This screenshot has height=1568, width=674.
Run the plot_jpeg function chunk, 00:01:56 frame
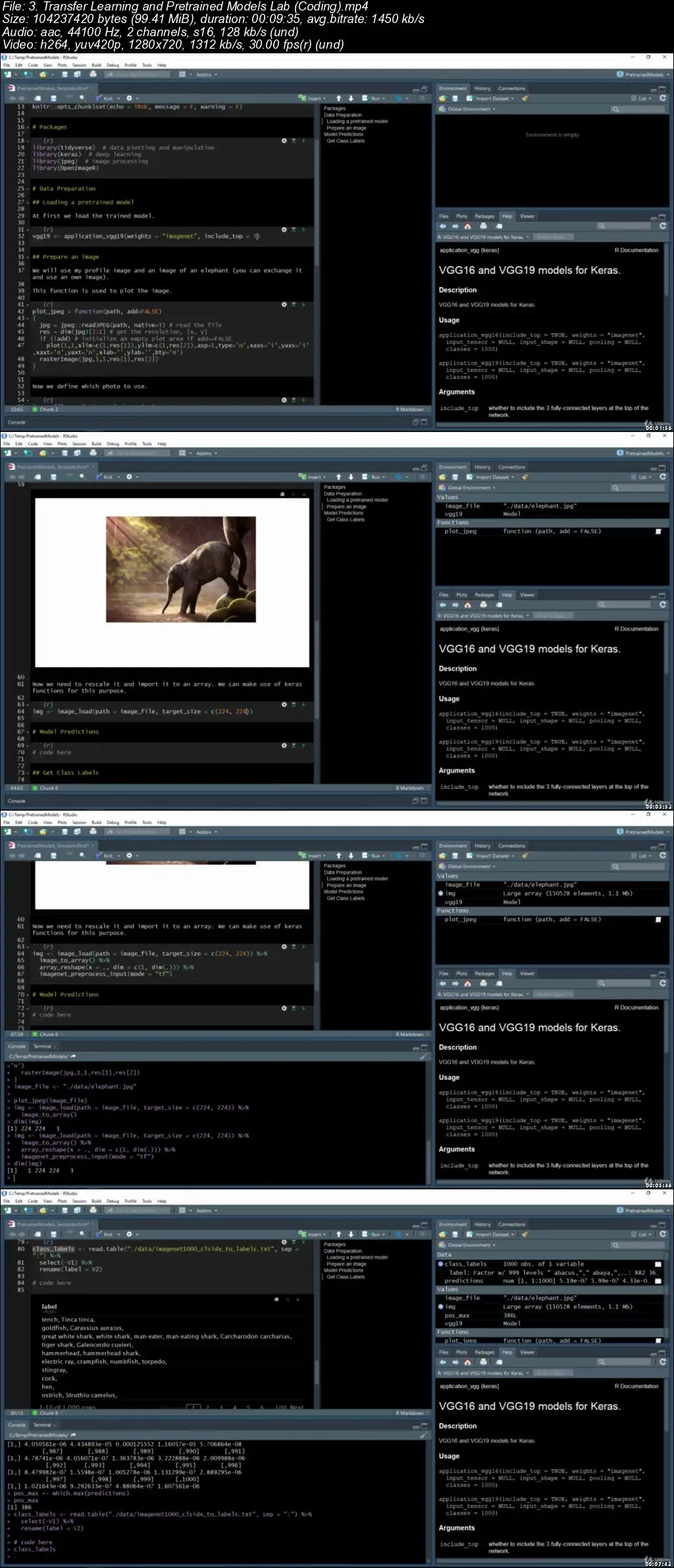coord(303,304)
